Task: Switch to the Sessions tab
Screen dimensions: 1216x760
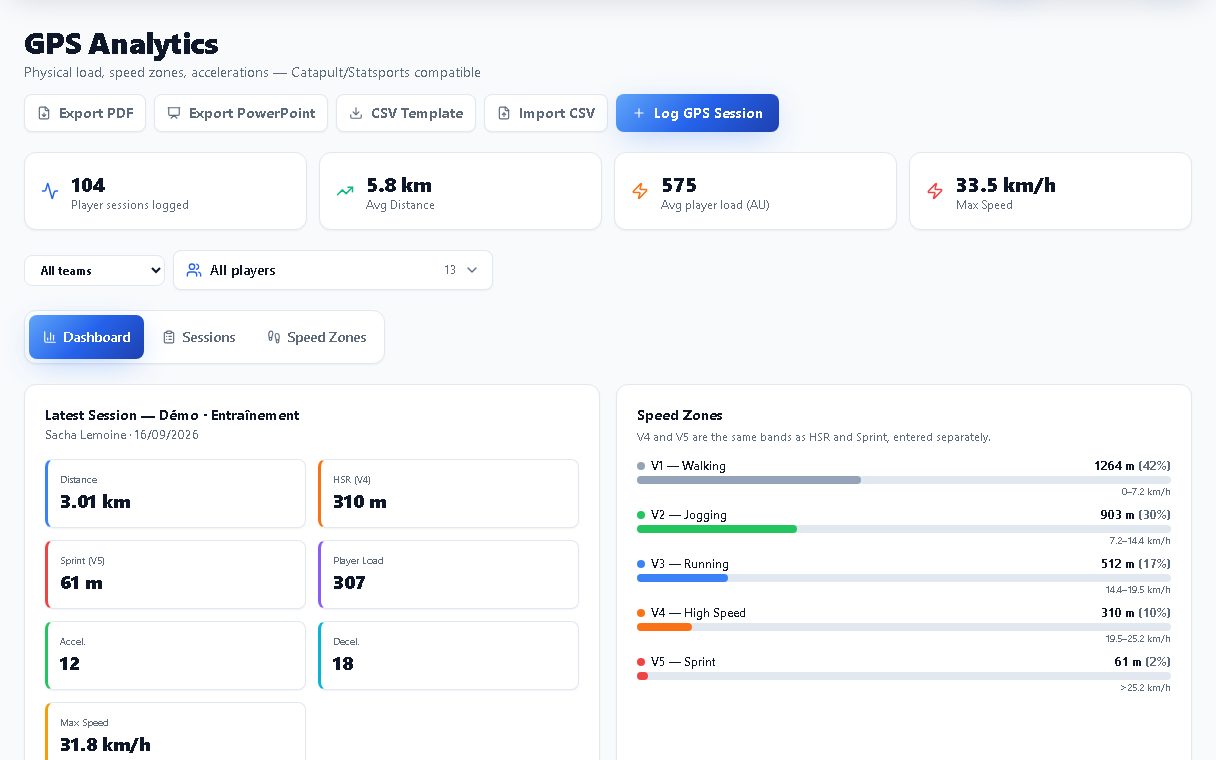Action: (199, 337)
